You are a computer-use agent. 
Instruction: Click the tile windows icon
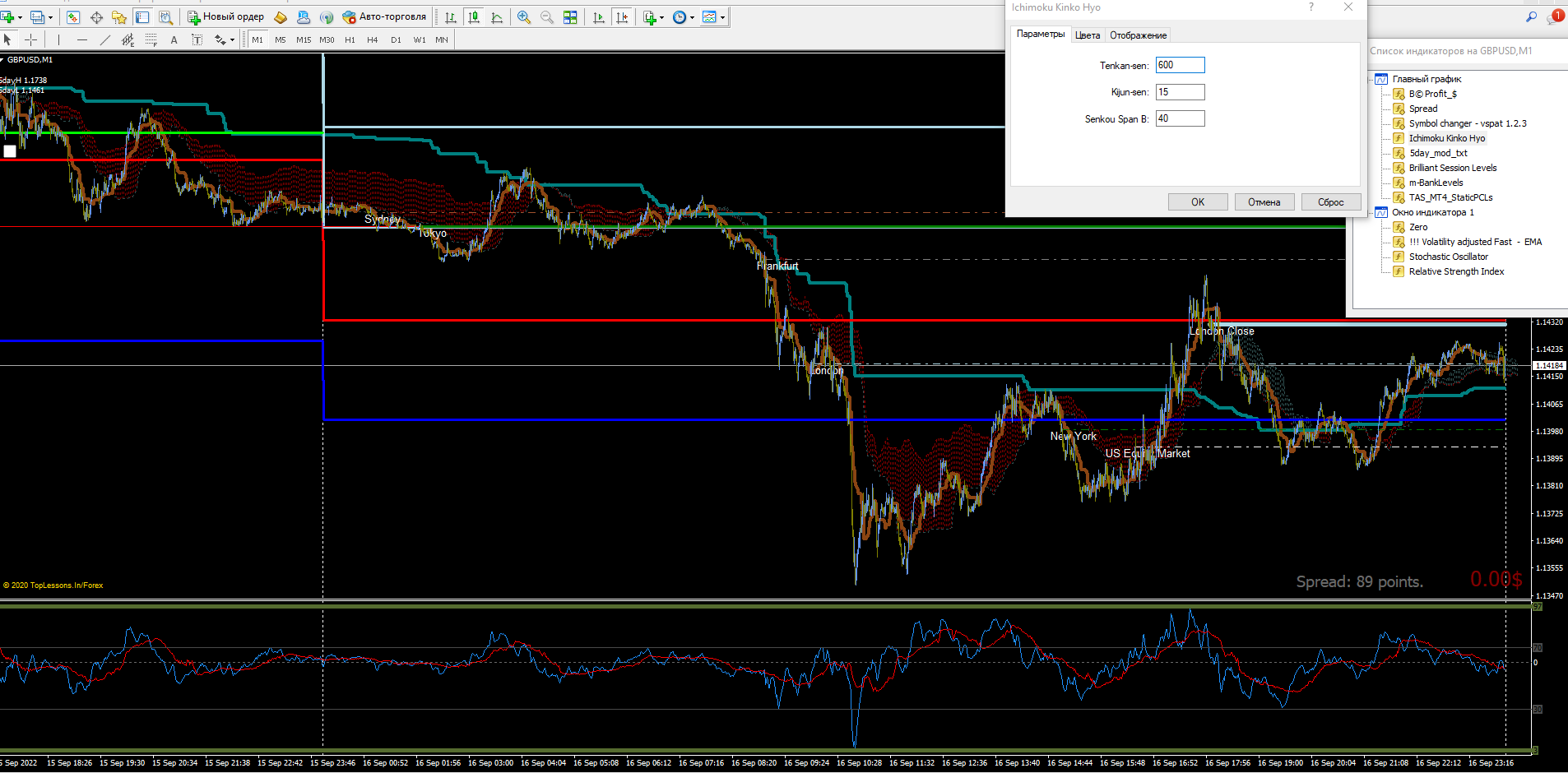click(570, 17)
